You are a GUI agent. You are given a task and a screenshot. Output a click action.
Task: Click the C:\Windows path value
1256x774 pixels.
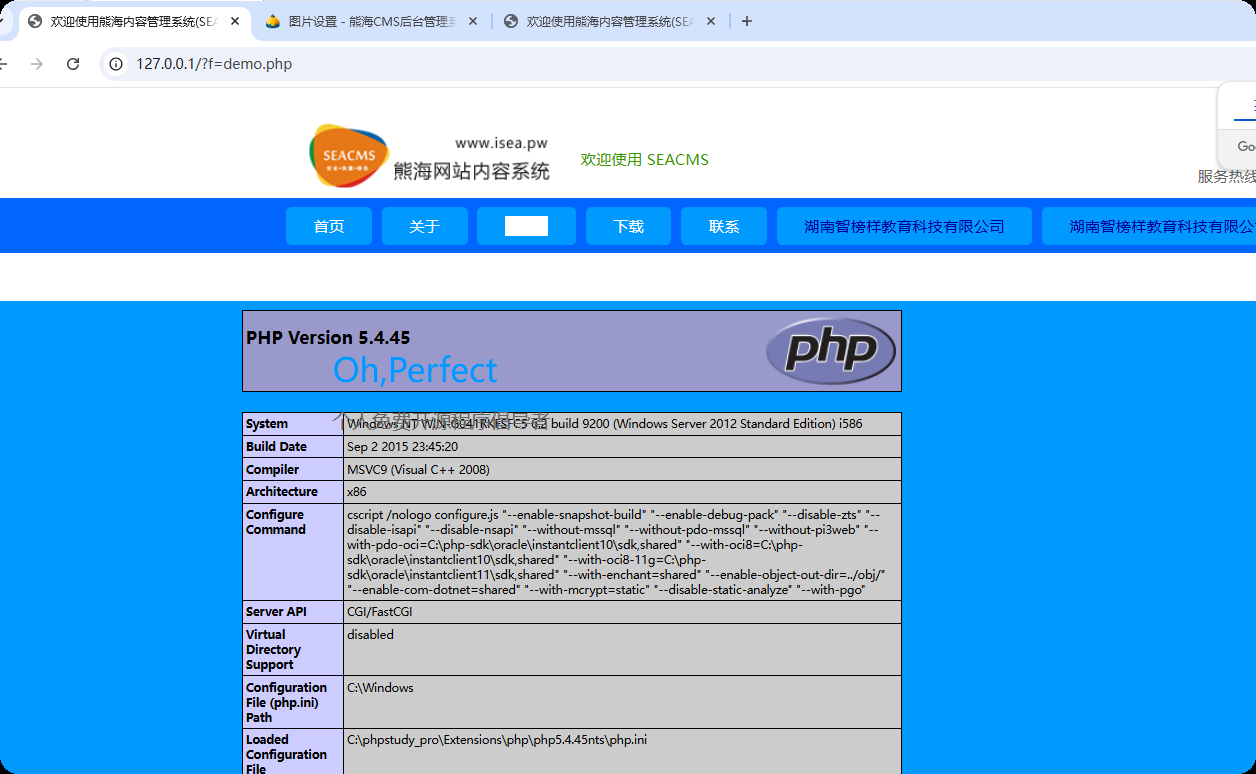(380, 688)
